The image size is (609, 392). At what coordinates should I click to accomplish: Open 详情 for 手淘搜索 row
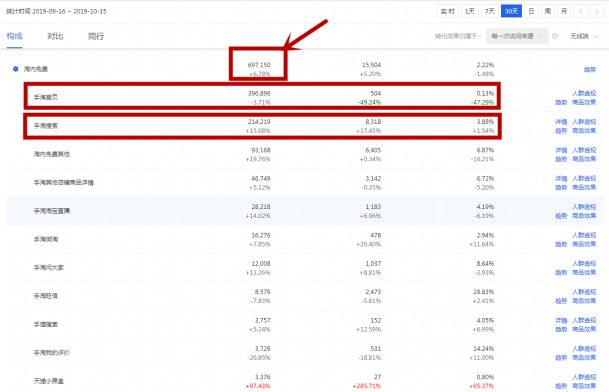(x=561, y=122)
